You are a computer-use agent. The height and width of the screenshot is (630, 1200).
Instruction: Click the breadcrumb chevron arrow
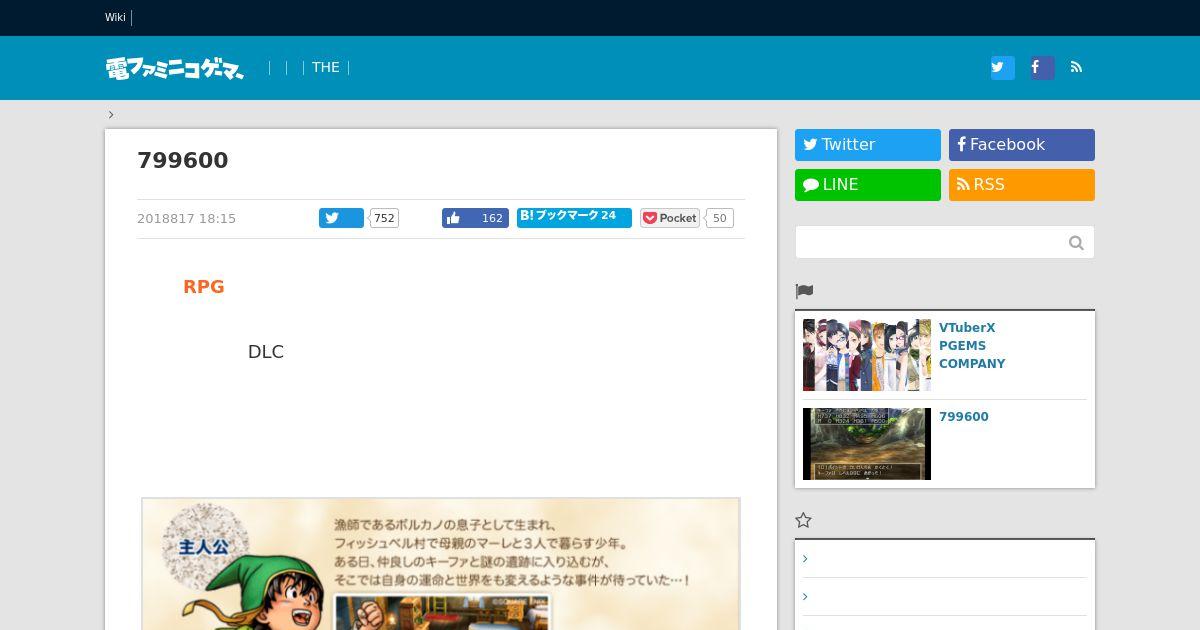click(111, 114)
